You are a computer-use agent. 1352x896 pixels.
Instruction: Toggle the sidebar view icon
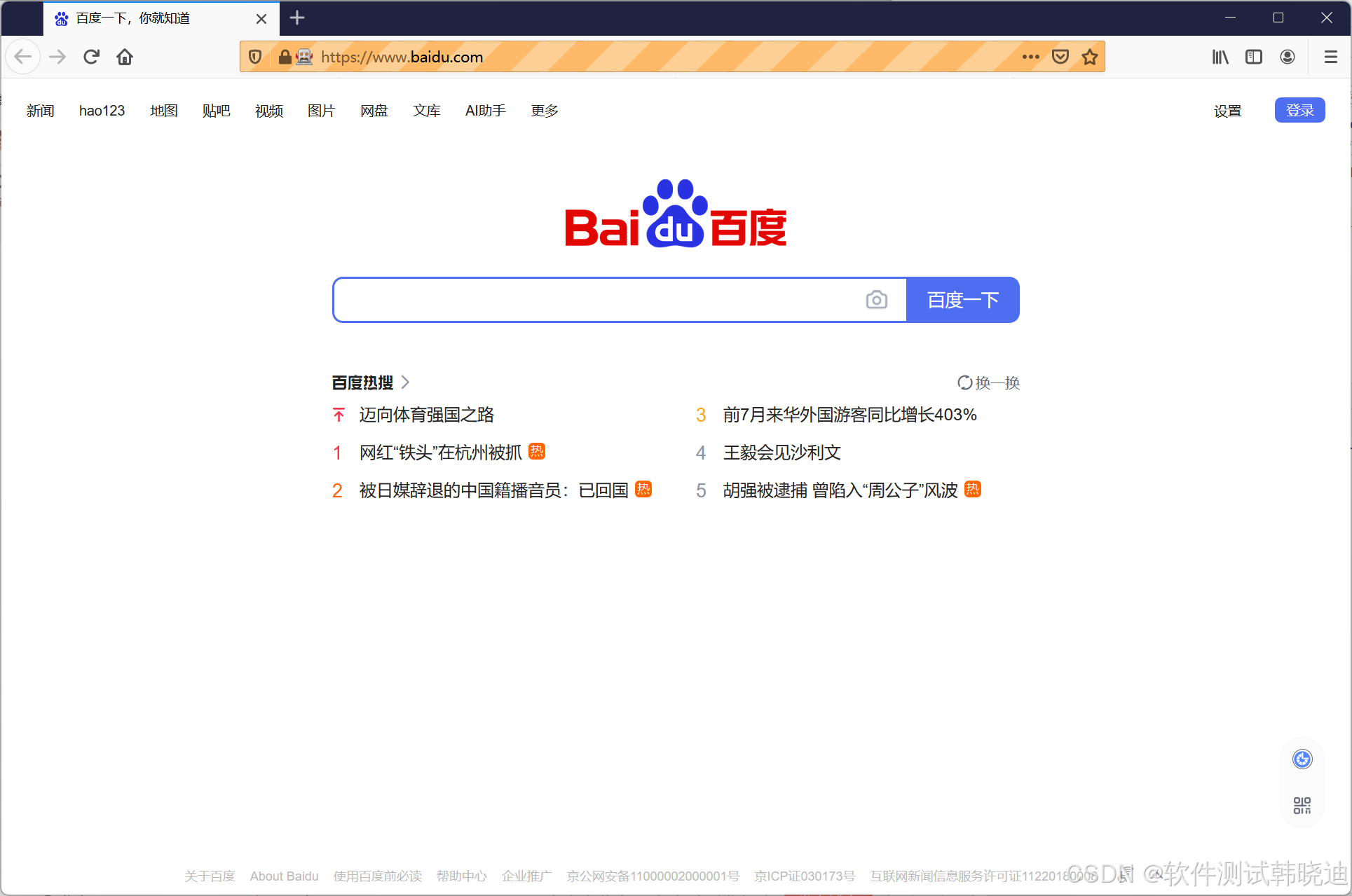tap(1254, 57)
